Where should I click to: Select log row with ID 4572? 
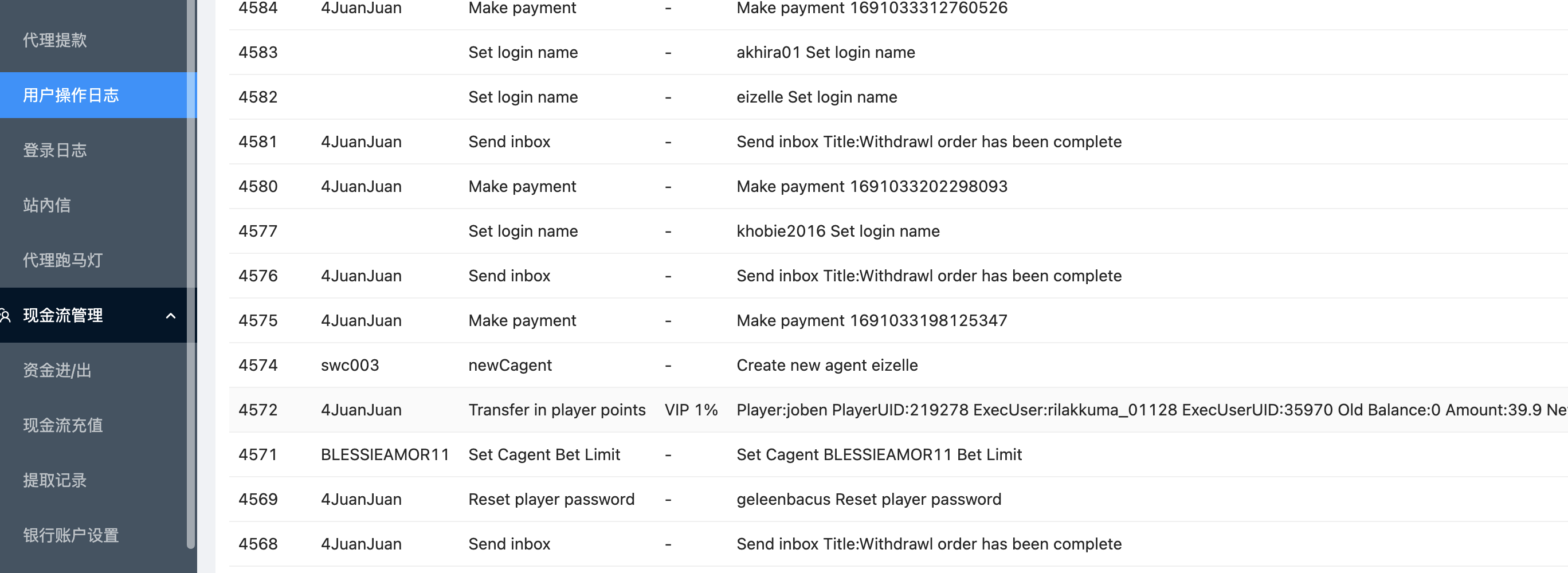257,410
